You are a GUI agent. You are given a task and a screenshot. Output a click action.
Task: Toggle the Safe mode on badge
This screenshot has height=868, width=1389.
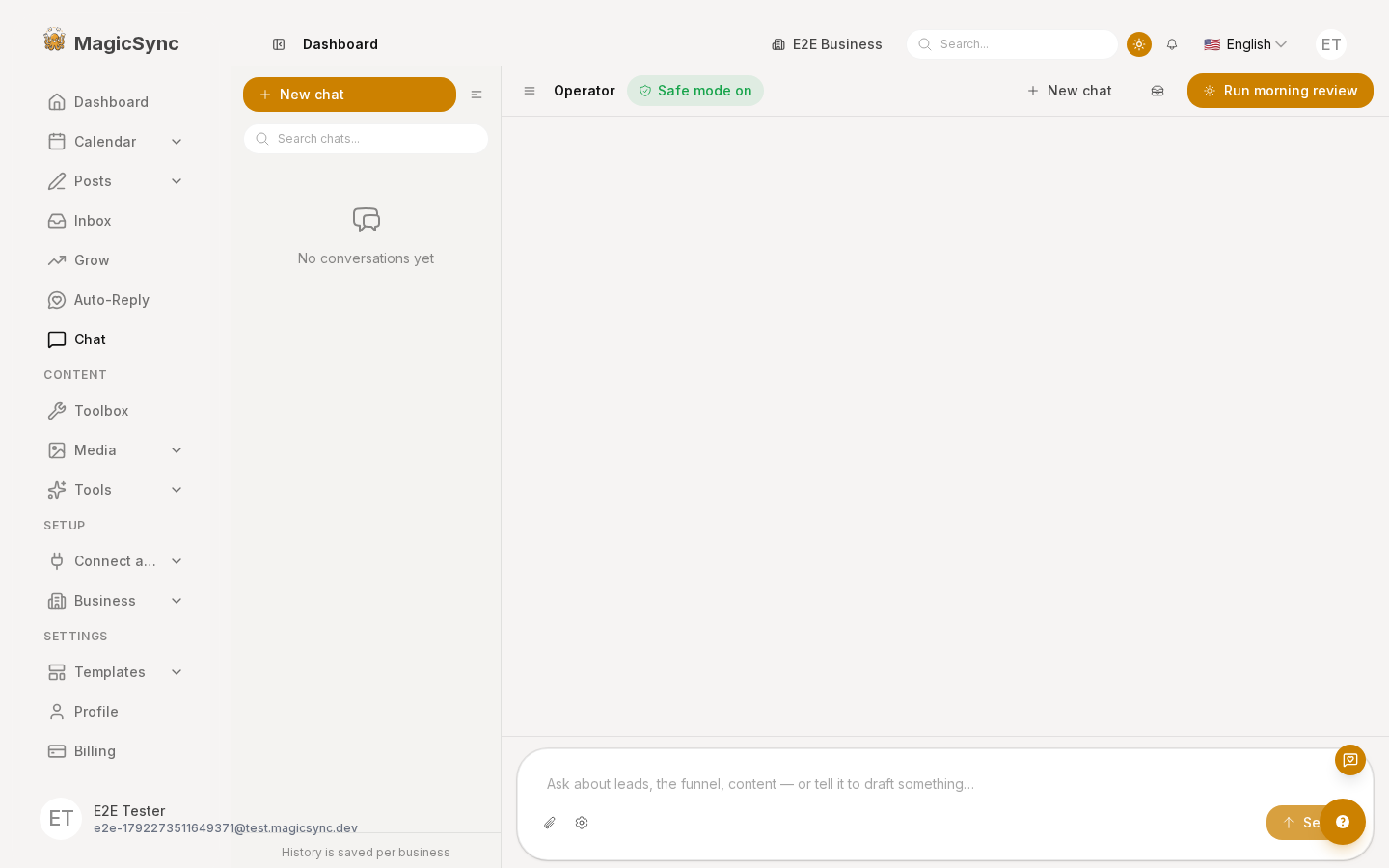[695, 91]
